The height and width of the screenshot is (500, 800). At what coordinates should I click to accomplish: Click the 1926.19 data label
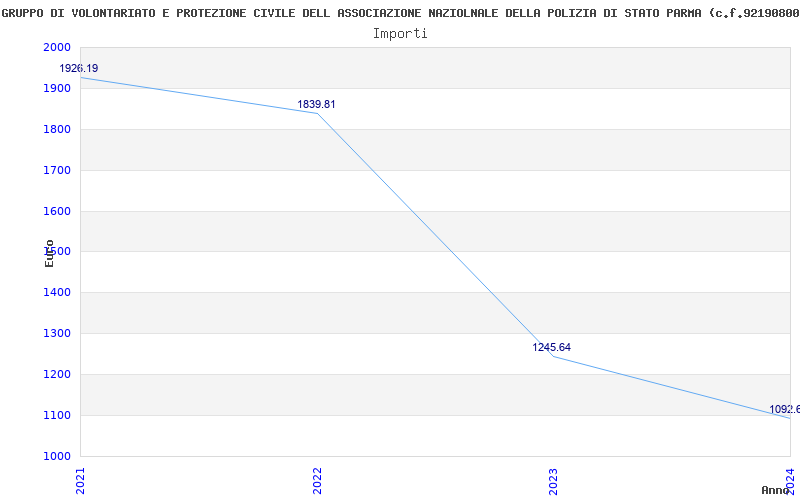click(79, 69)
